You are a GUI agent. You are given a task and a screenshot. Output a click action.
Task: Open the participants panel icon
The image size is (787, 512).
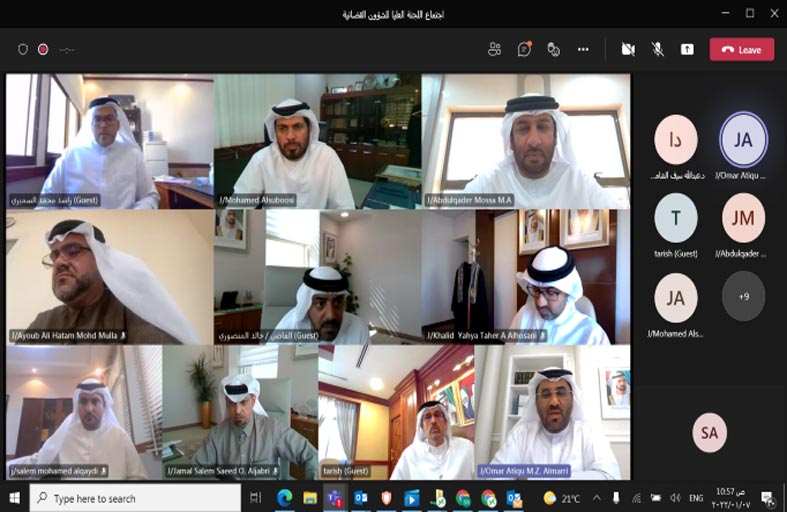[x=494, y=49]
